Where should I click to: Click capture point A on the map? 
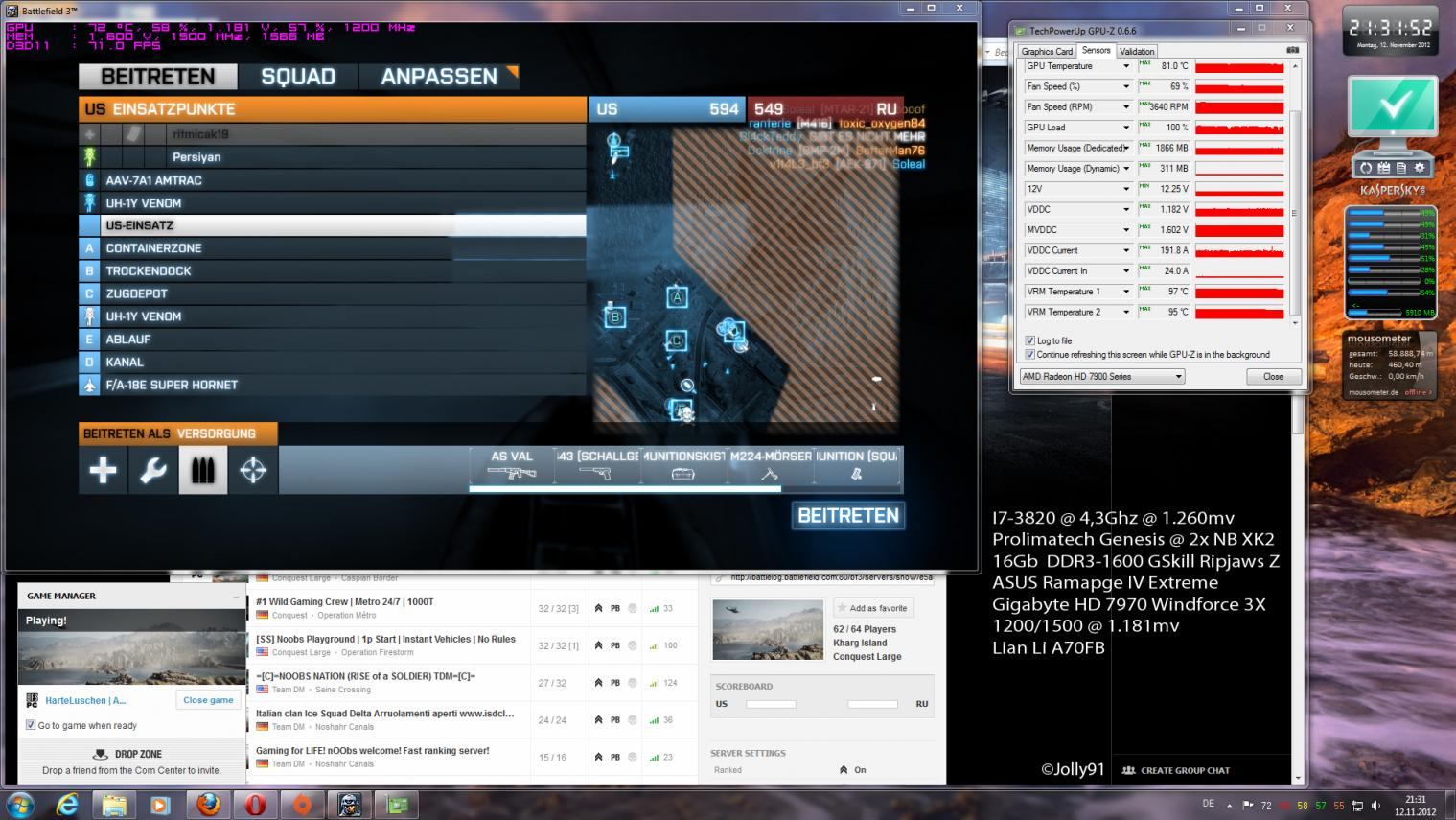[x=677, y=297]
